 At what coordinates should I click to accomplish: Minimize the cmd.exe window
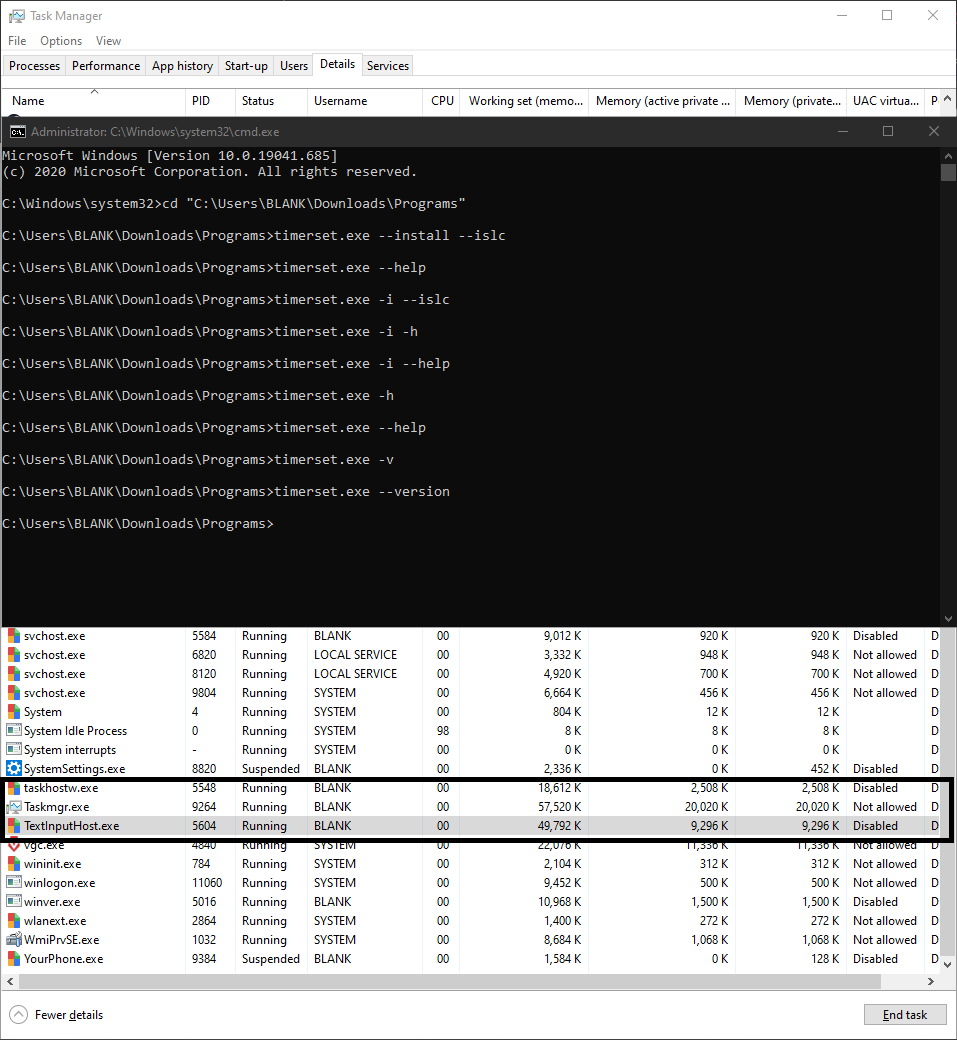(x=843, y=131)
